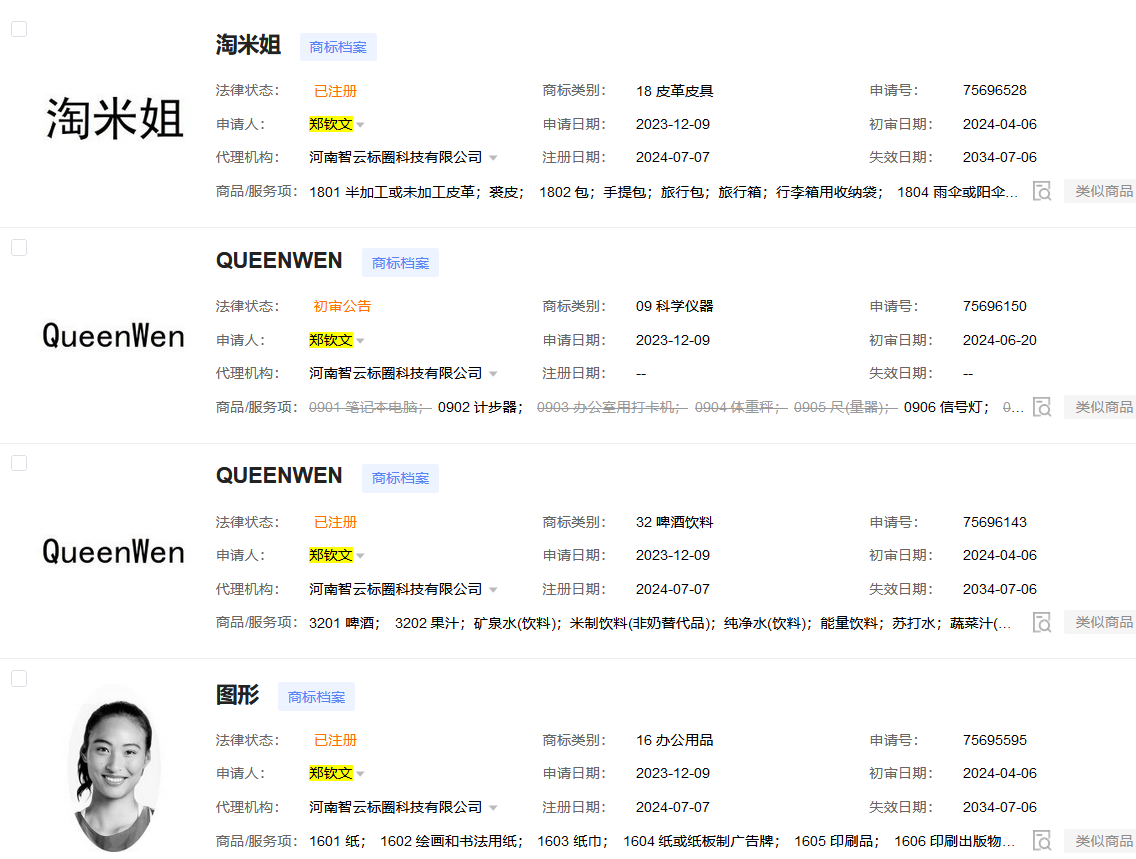Viewport: 1136px width, 859px height.
Task: Click 初审日期 value 2024-06-20
Action: (x=1000, y=340)
